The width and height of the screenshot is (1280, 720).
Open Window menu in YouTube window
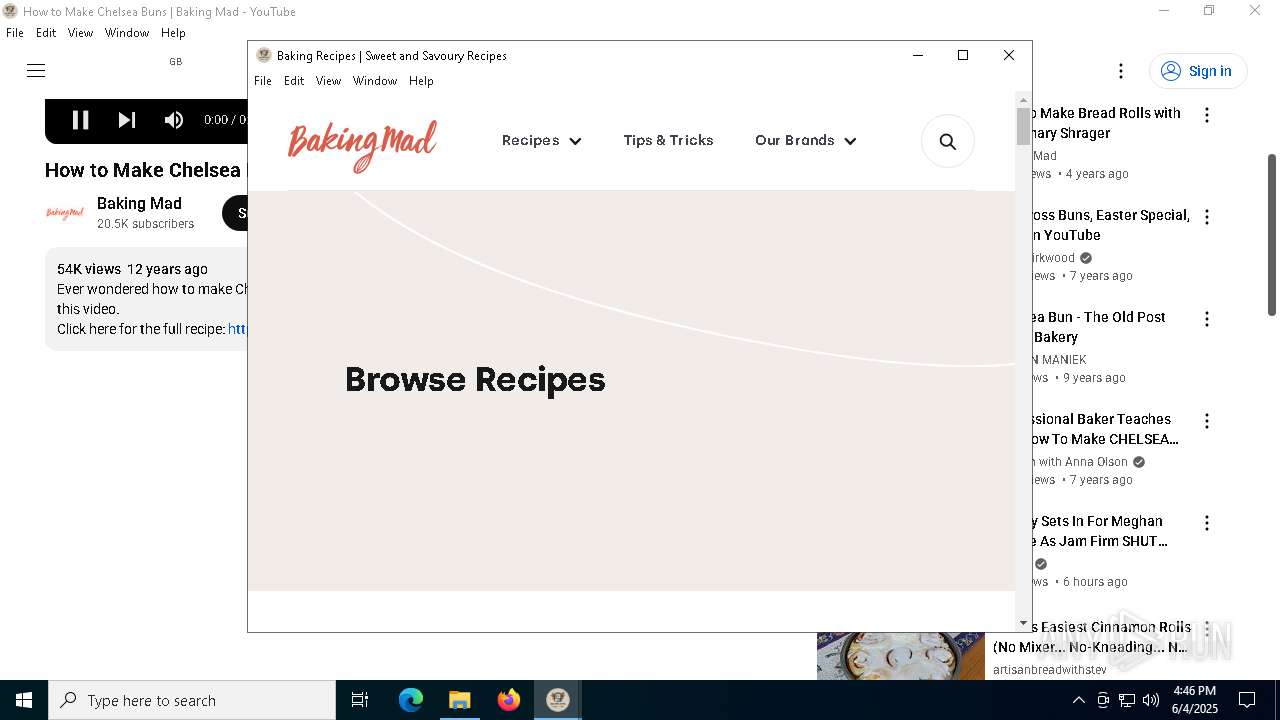click(x=127, y=33)
